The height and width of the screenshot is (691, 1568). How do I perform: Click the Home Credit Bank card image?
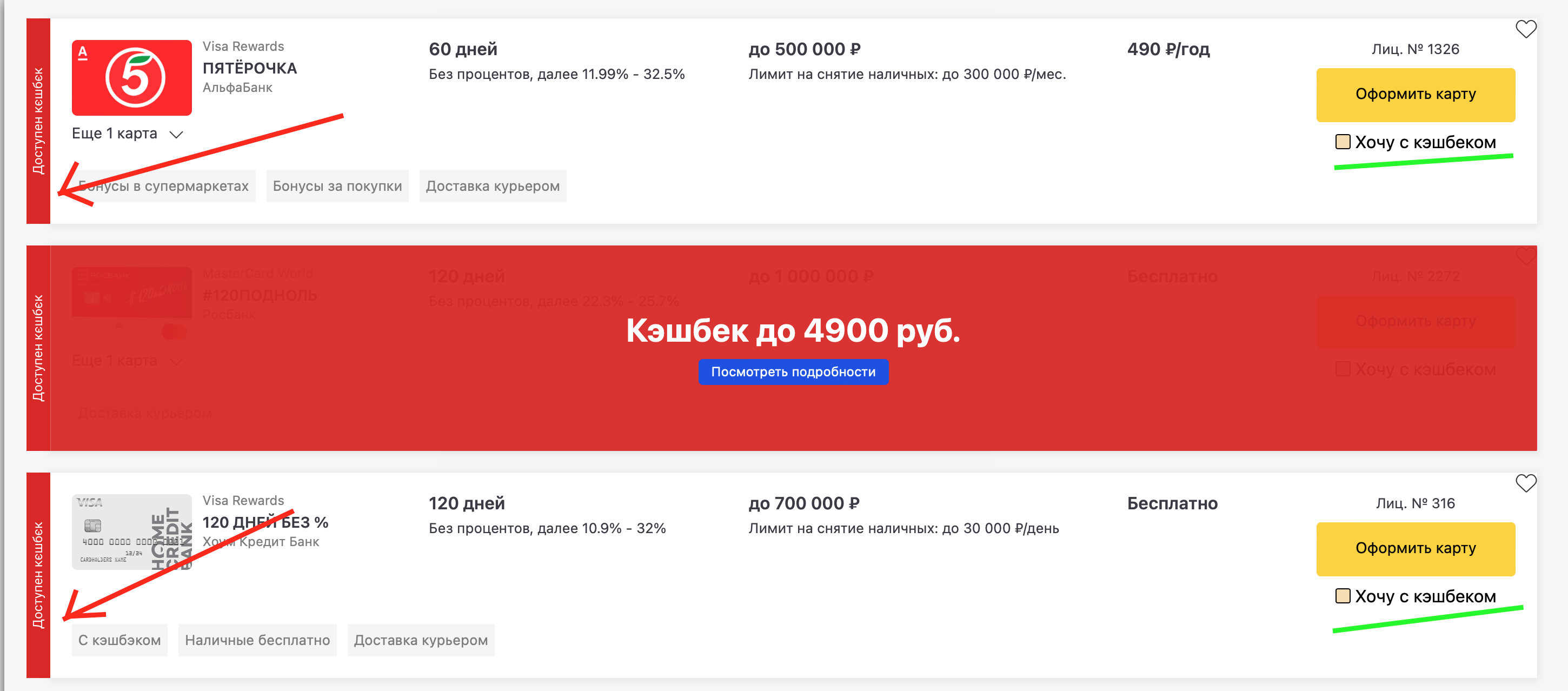click(131, 532)
